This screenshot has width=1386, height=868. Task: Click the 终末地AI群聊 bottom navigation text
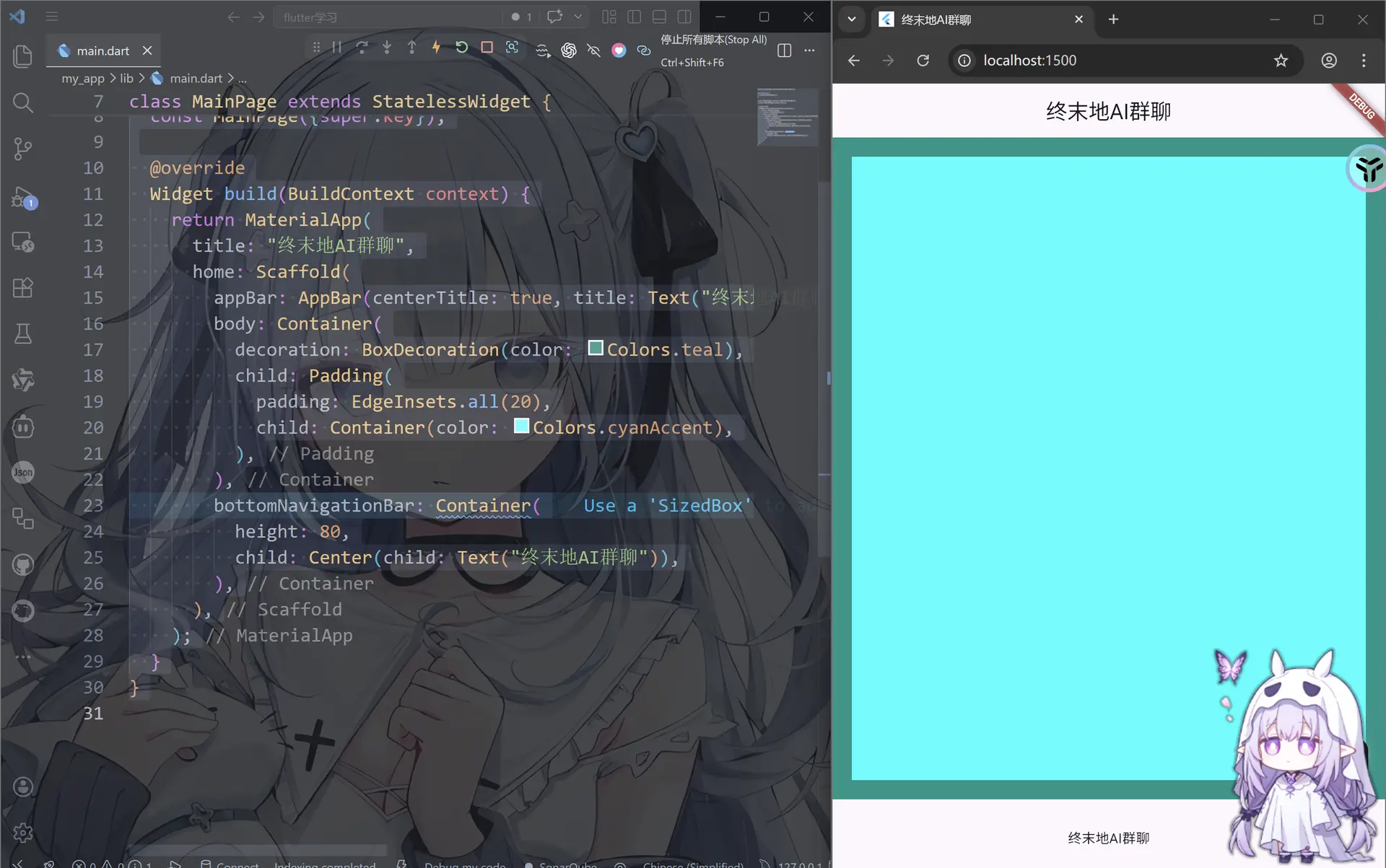1108,838
